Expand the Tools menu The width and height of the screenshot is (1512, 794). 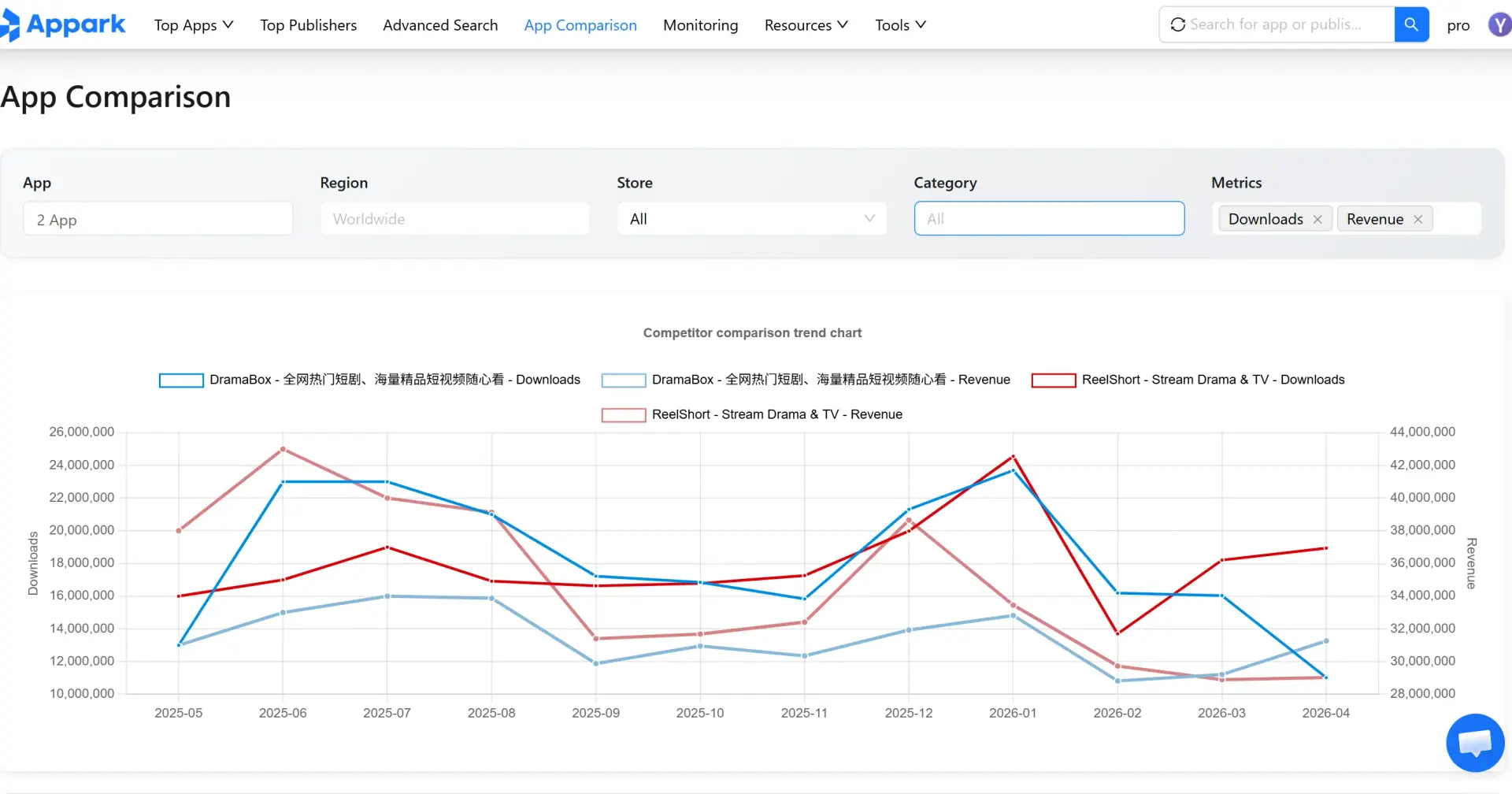[900, 25]
